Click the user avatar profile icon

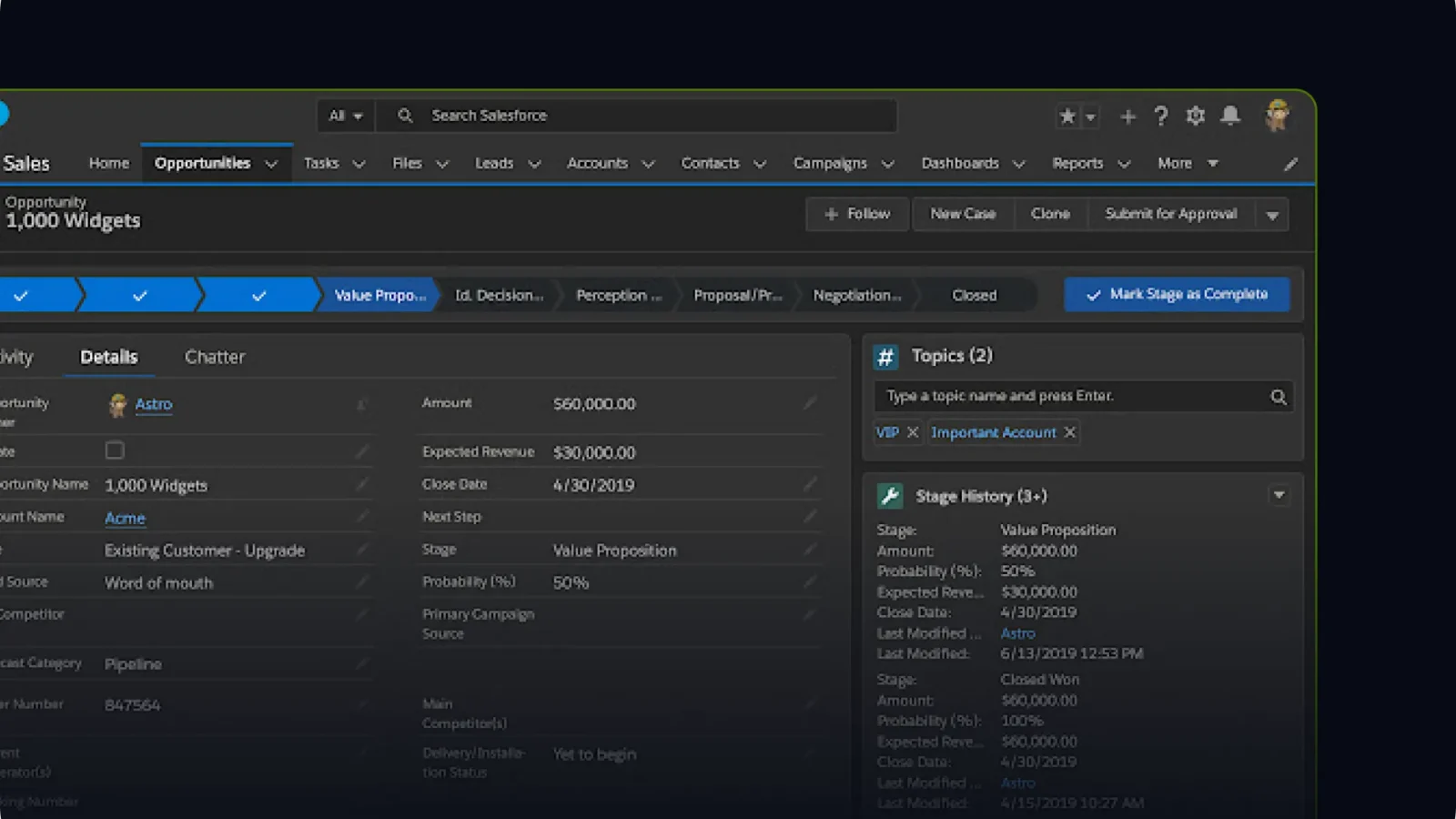[1278, 116]
